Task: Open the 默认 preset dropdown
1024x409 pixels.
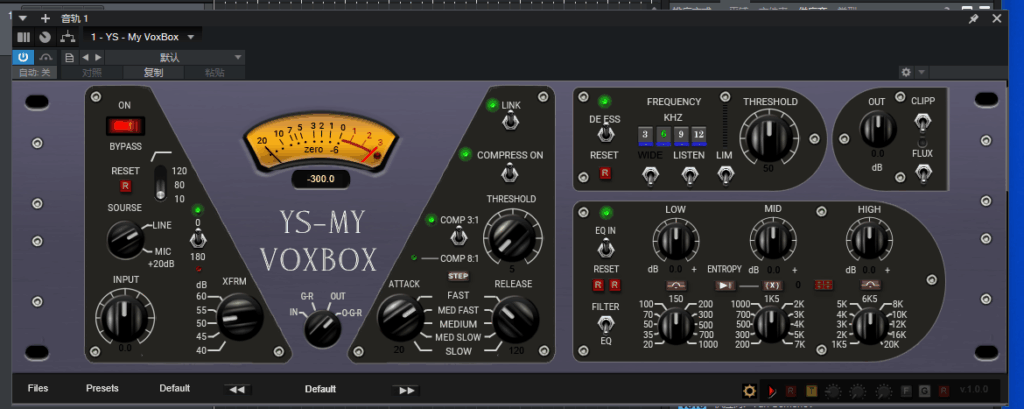Action: point(174,57)
